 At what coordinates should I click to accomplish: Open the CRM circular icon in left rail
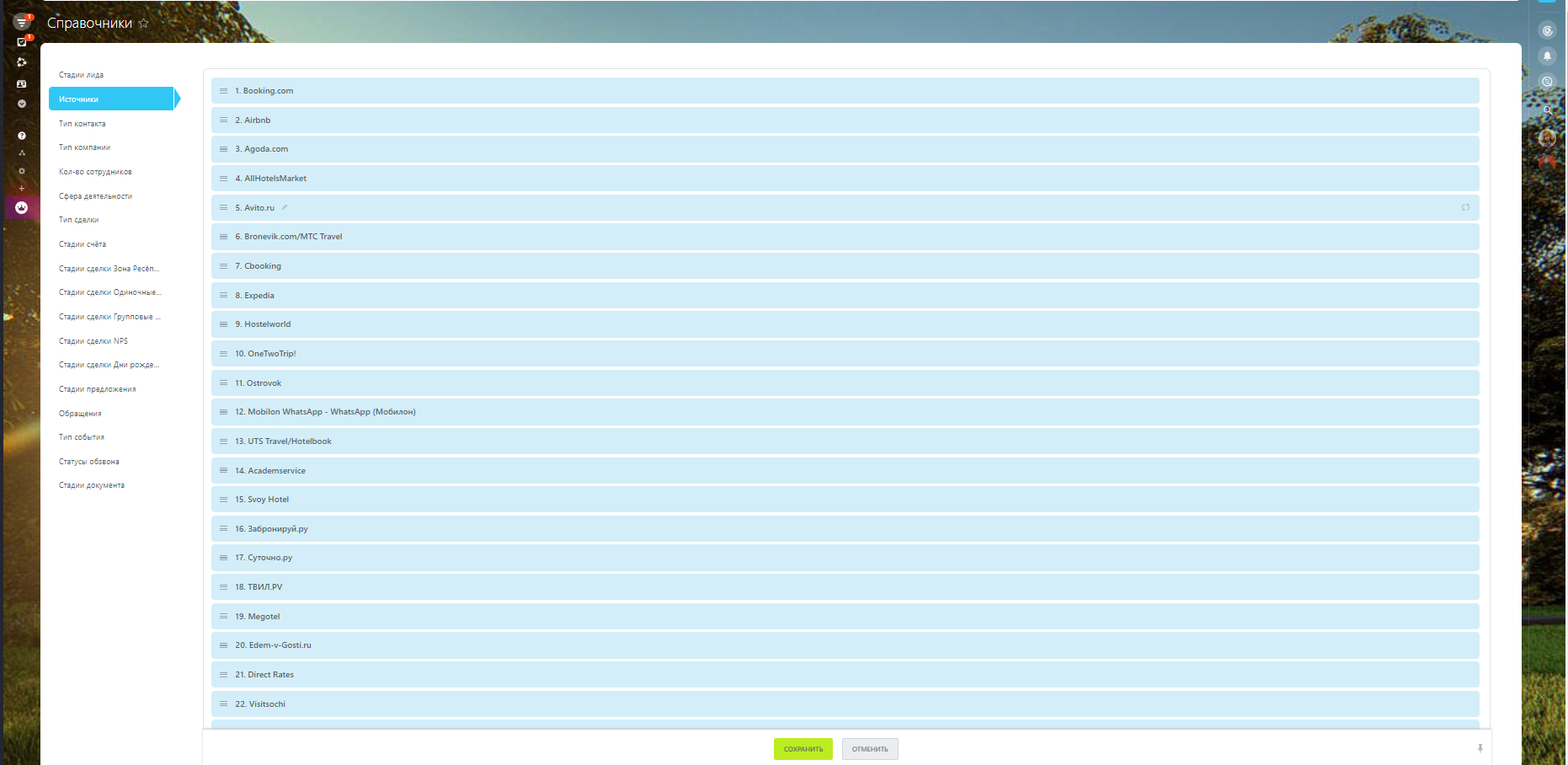pos(22,62)
